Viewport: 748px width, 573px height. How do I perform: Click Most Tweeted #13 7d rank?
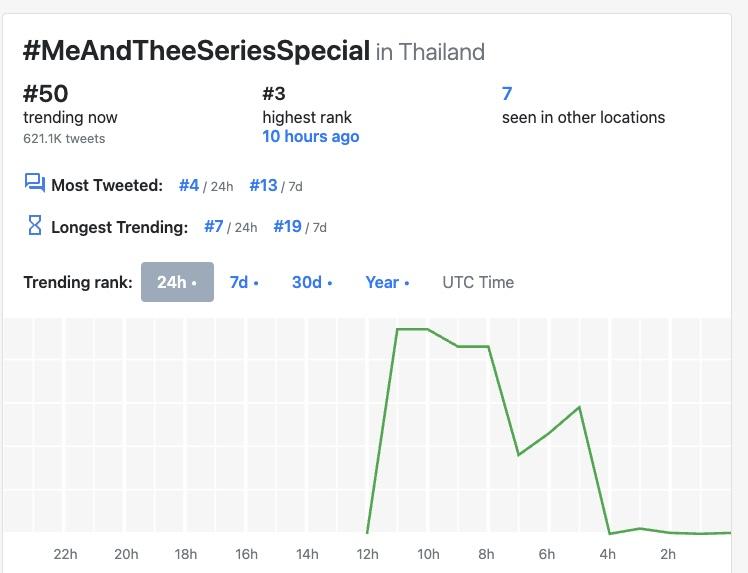(x=263, y=185)
